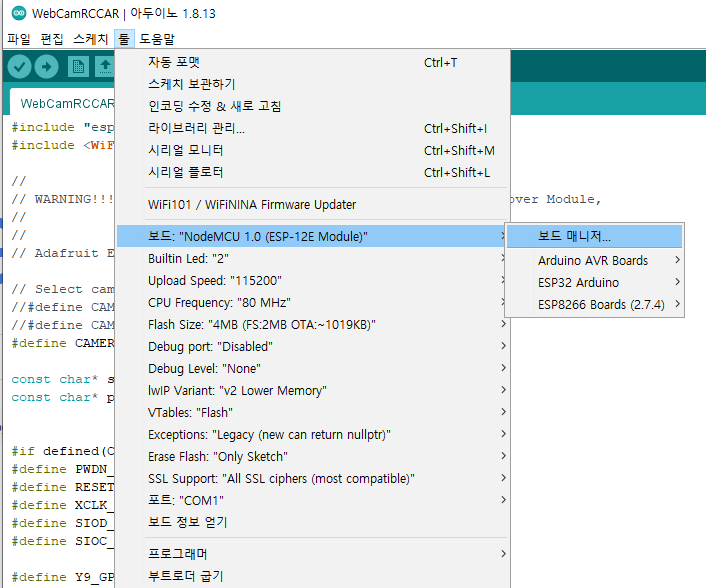Click the Upload arrow icon
The height and width of the screenshot is (588, 706).
(x=47, y=67)
